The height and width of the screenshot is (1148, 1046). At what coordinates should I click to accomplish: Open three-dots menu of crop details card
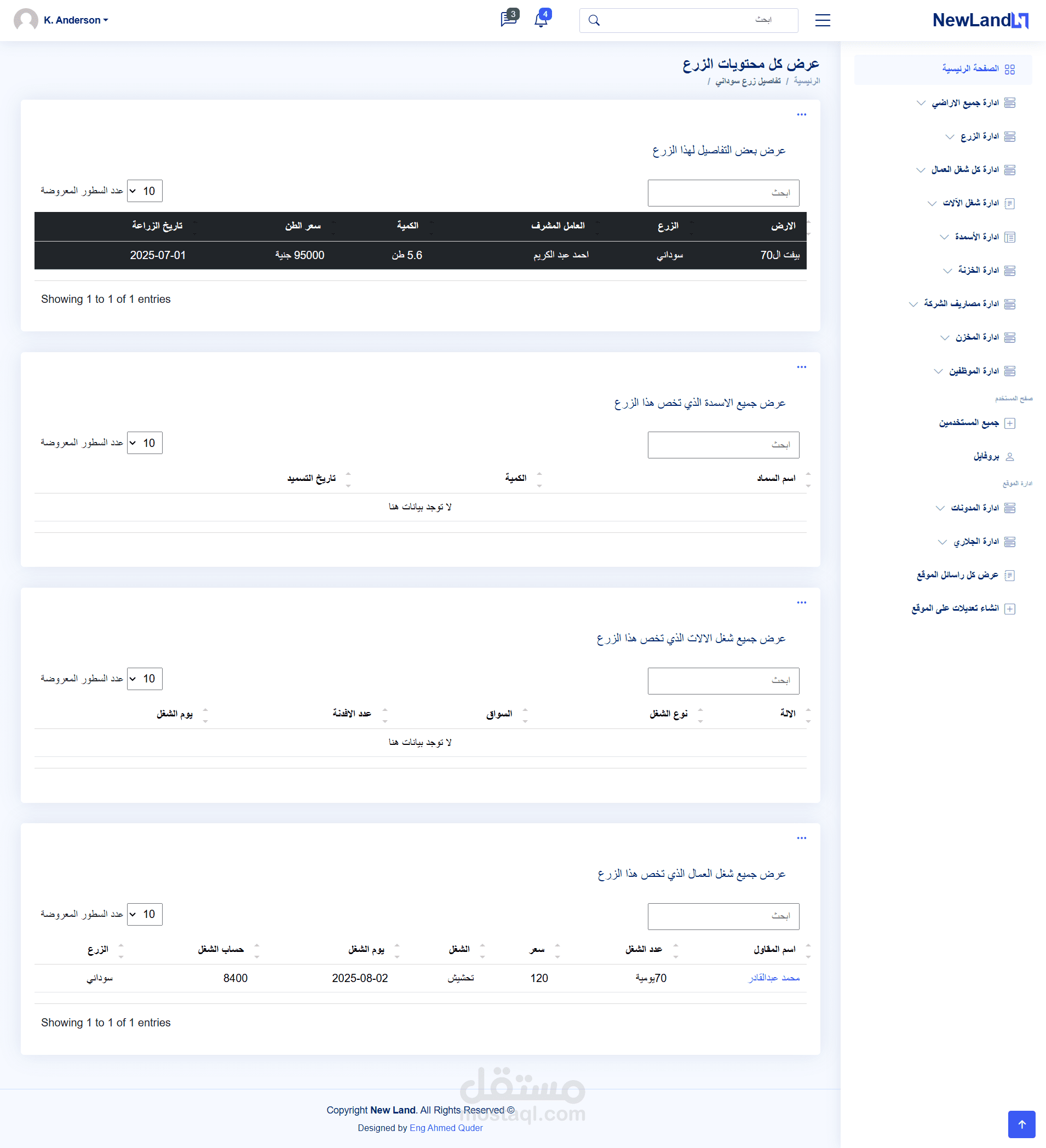[x=802, y=114]
